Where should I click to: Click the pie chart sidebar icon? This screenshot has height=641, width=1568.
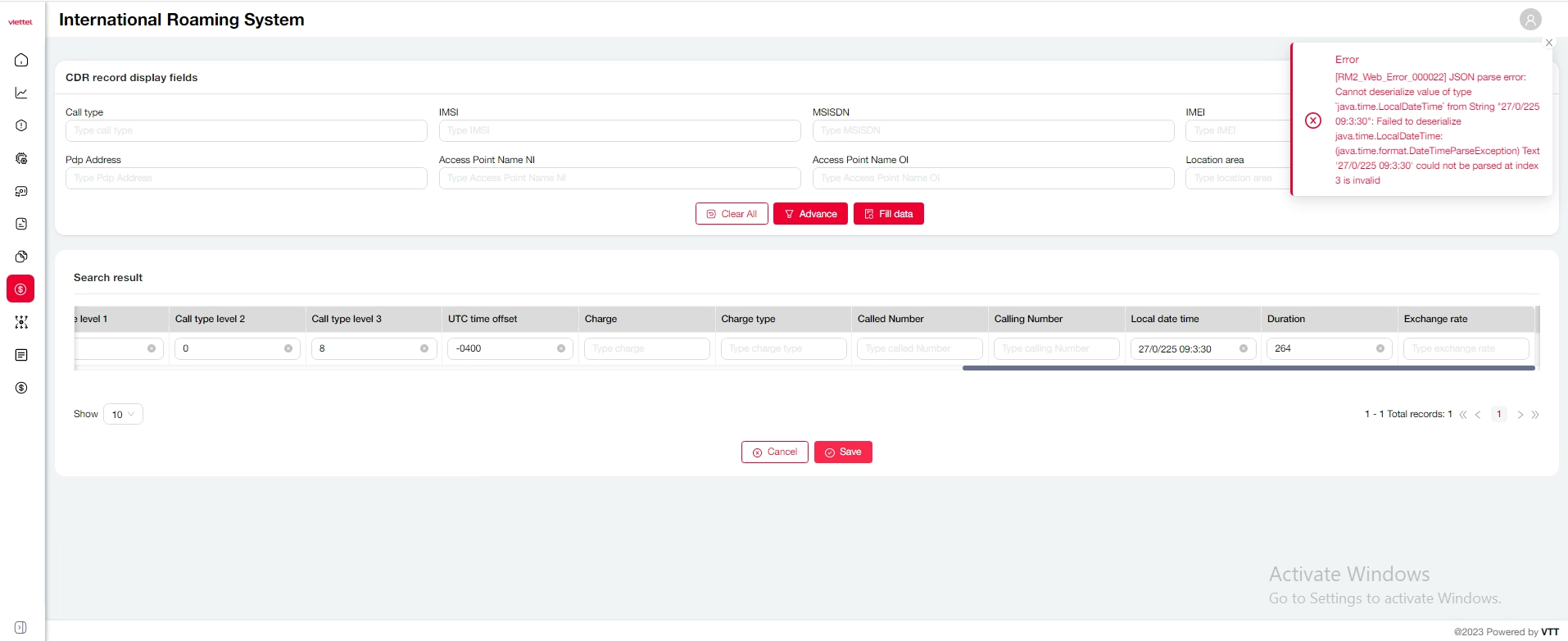21,257
